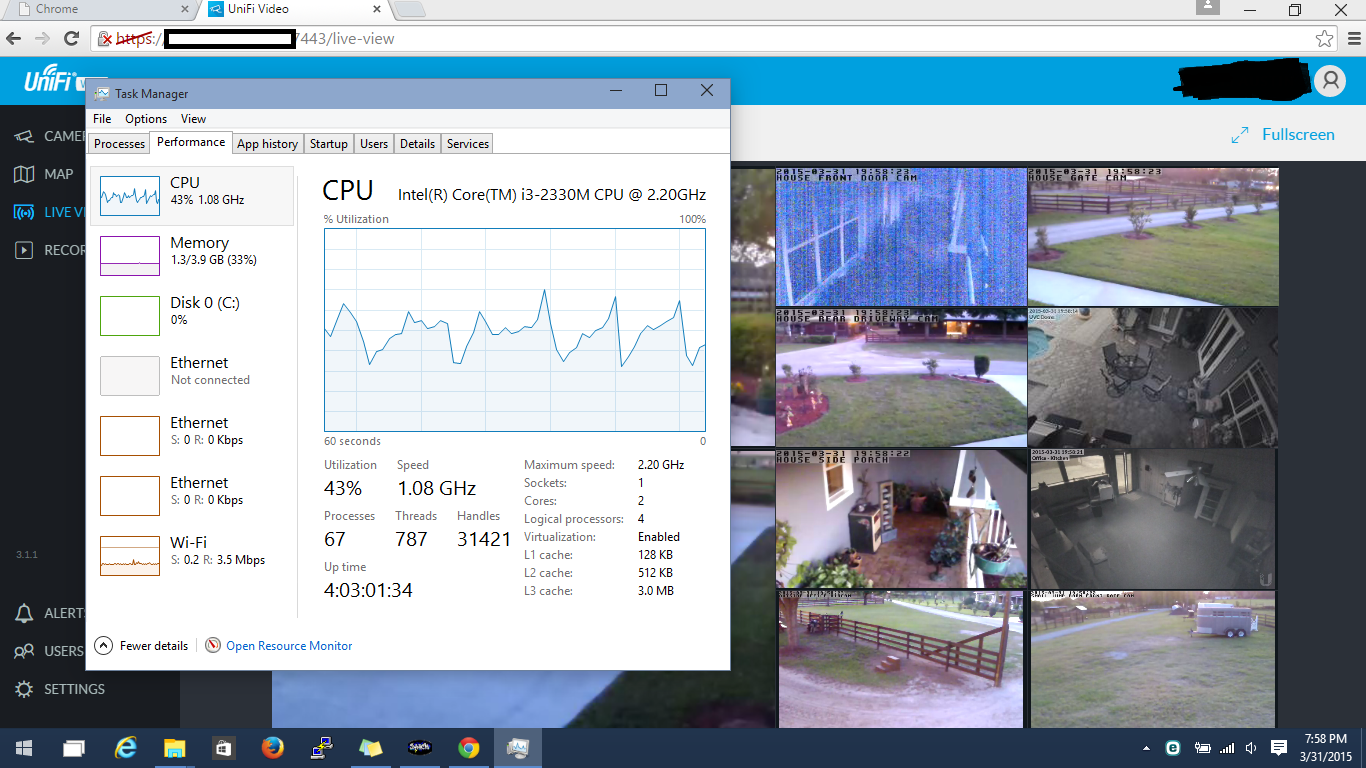The width and height of the screenshot is (1366, 768).
Task: Select the UniFi Video browser tab
Action: [294, 10]
